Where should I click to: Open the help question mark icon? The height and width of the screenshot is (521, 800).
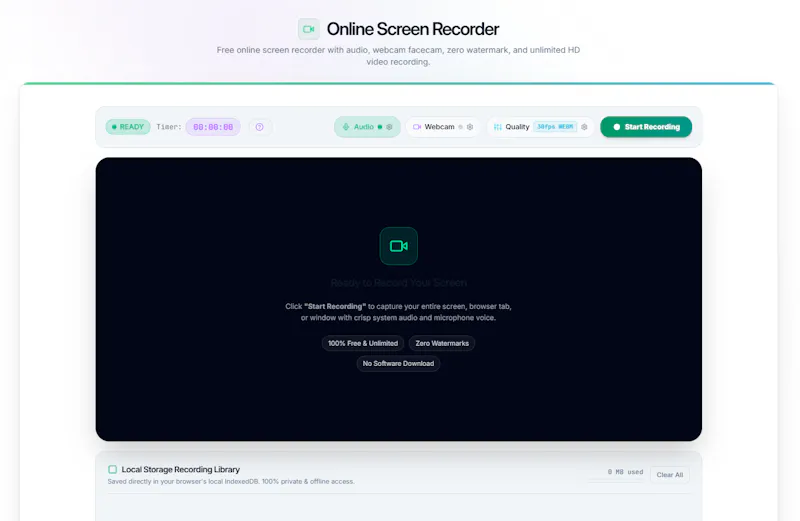pyautogui.click(x=259, y=127)
